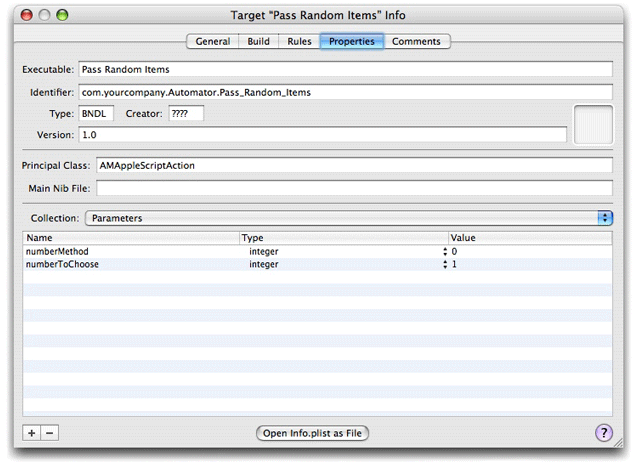Click the Executable text field
The height and width of the screenshot is (471, 638).
[345, 71]
